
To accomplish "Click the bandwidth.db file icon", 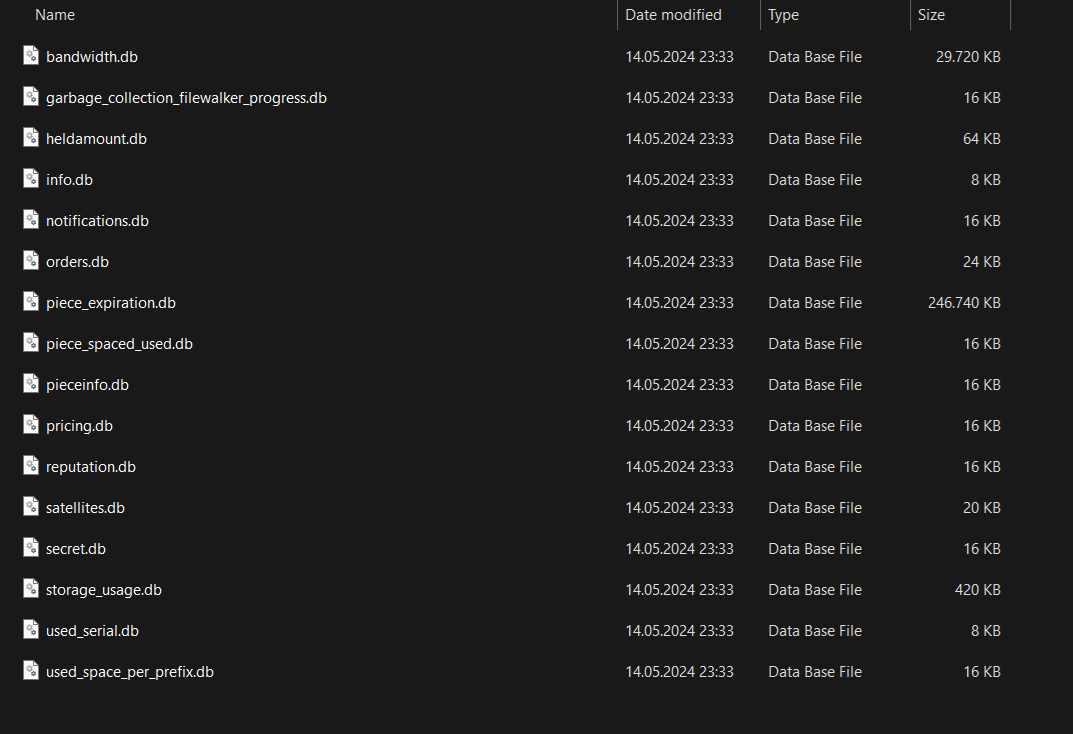I will coord(31,56).
